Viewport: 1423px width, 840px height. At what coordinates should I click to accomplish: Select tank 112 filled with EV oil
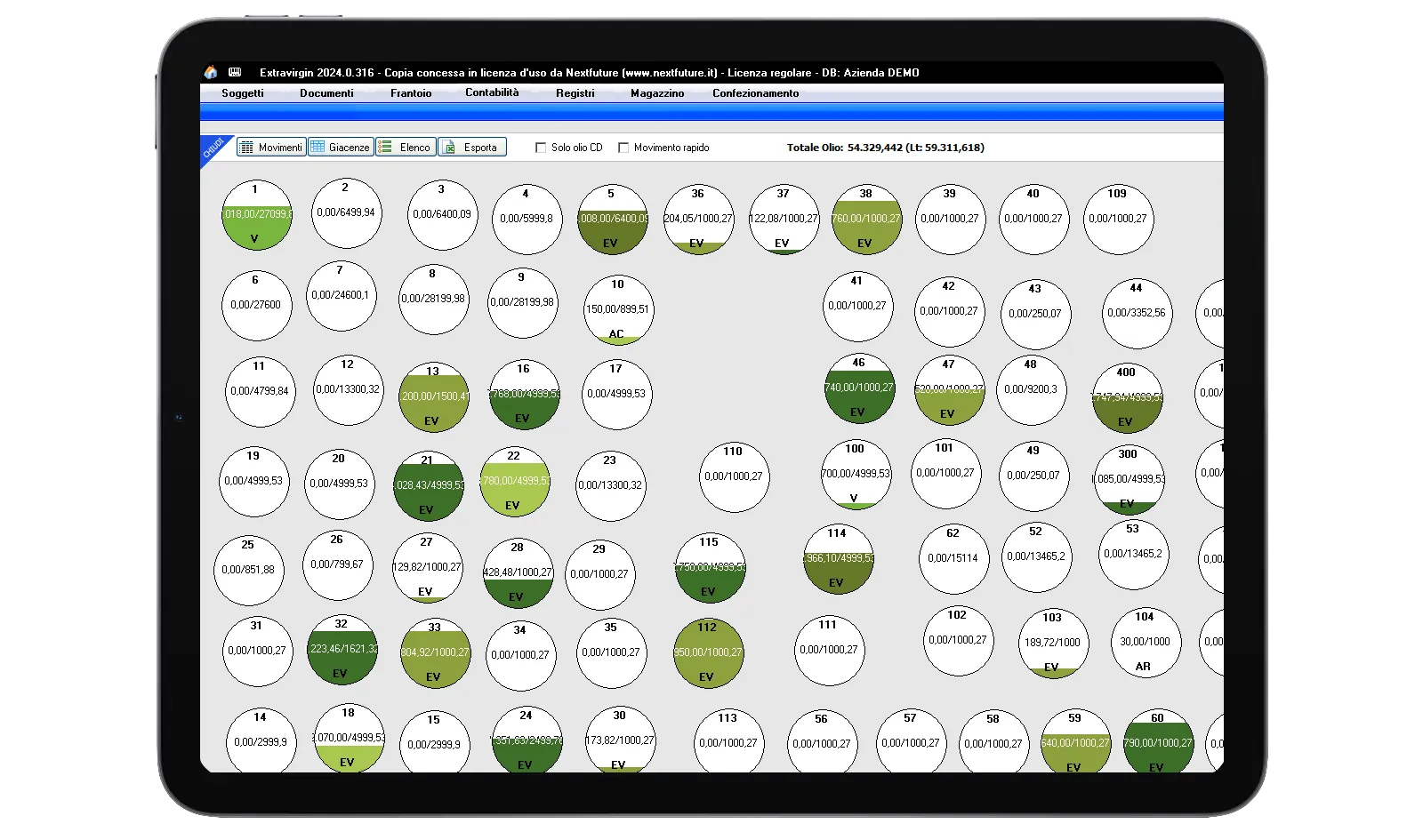(x=708, y=653)
